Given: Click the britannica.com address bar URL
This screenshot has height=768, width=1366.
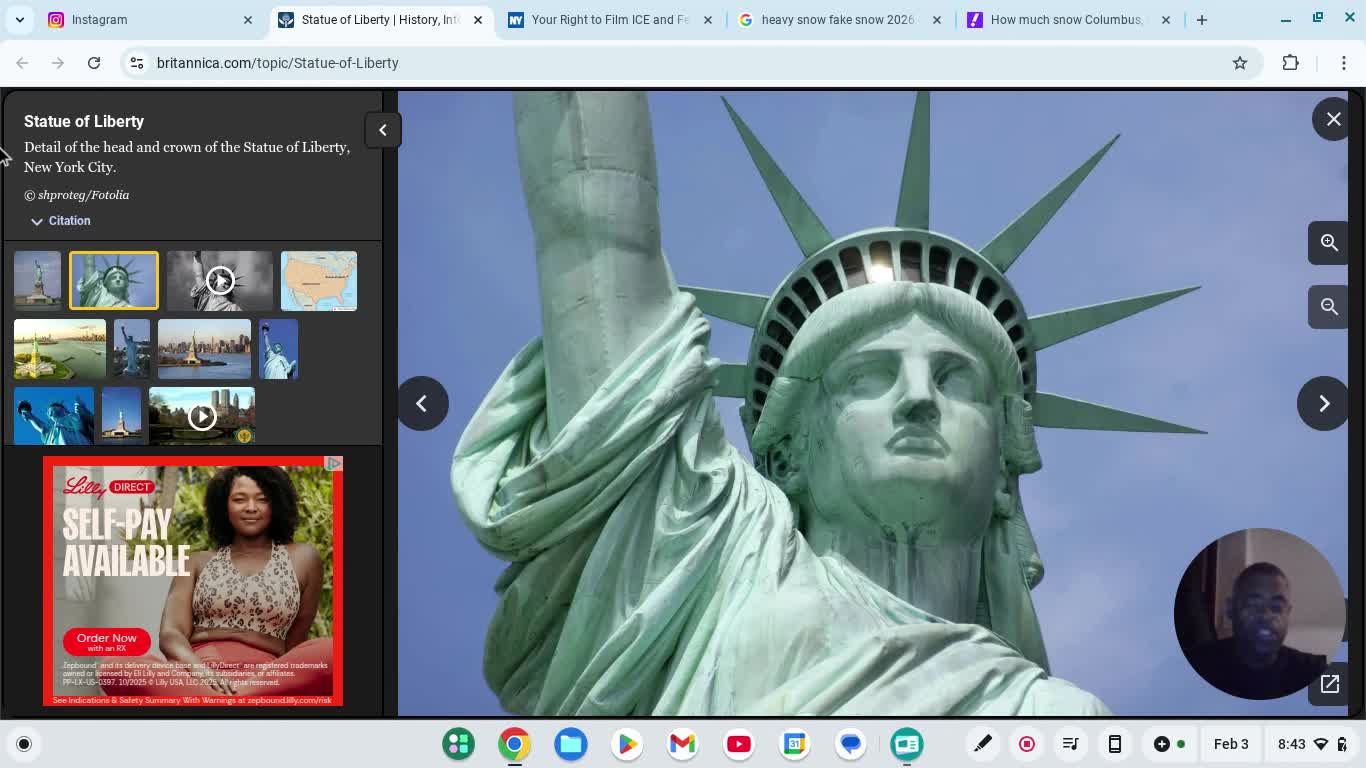Looking at the screenshot, I should [x=278, y=63].
